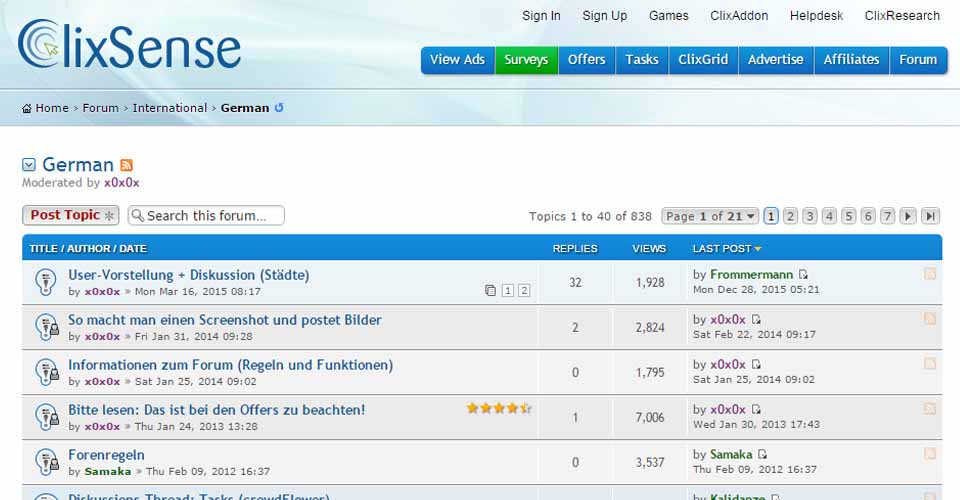Go to page 5 in pagination
The image size is (960, 500).
(849, 216)
